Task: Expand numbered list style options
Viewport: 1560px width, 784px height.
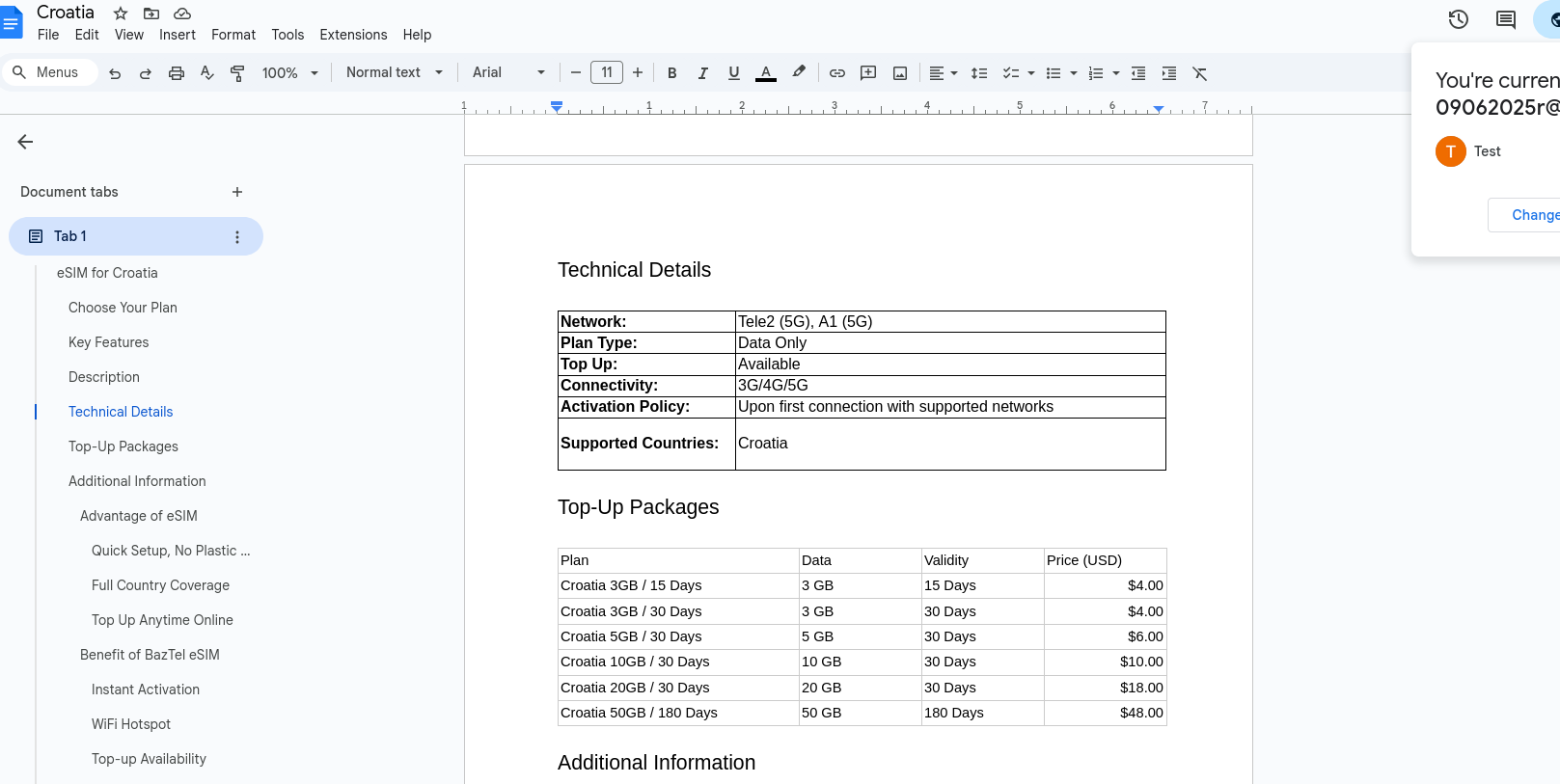Action: (x=1116, y=73)
